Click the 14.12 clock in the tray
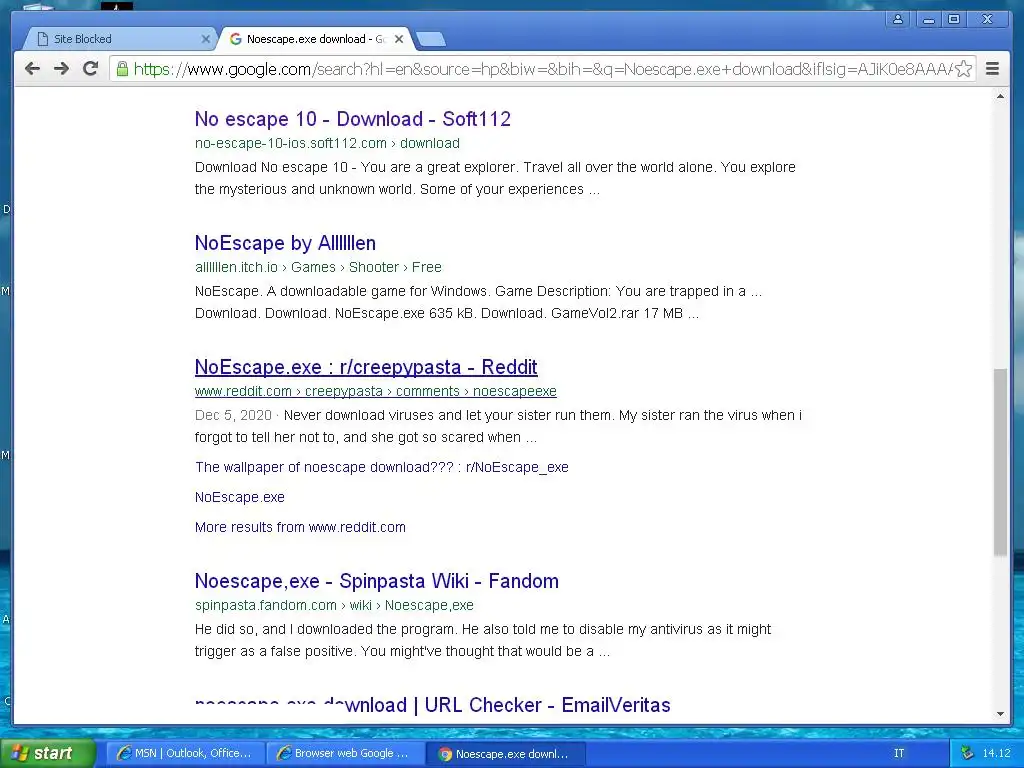The height and width of the screenshot is (768, 1024). pos(996,754)
